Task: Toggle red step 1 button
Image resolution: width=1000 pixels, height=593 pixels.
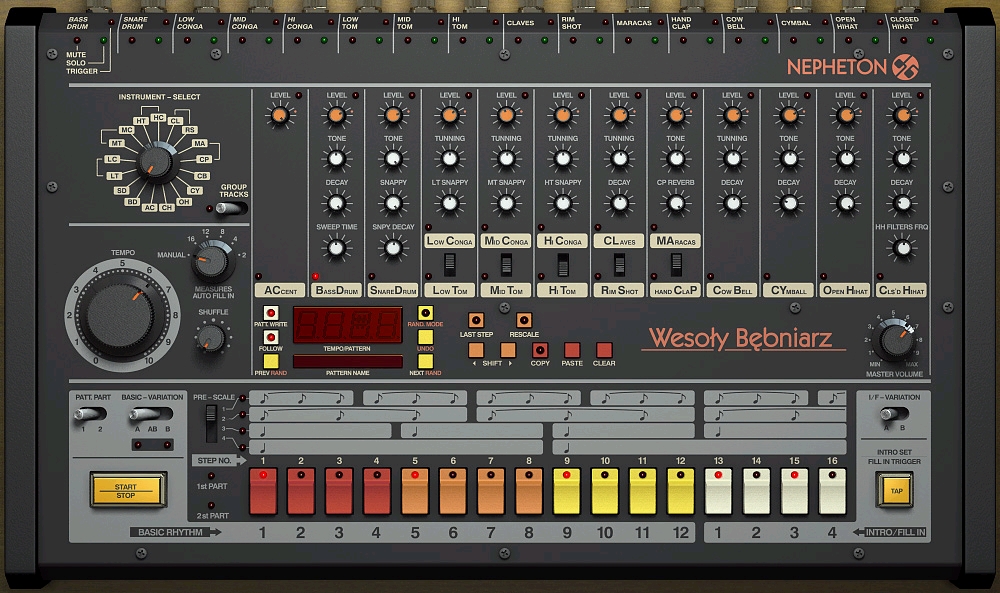Action: 263,491
